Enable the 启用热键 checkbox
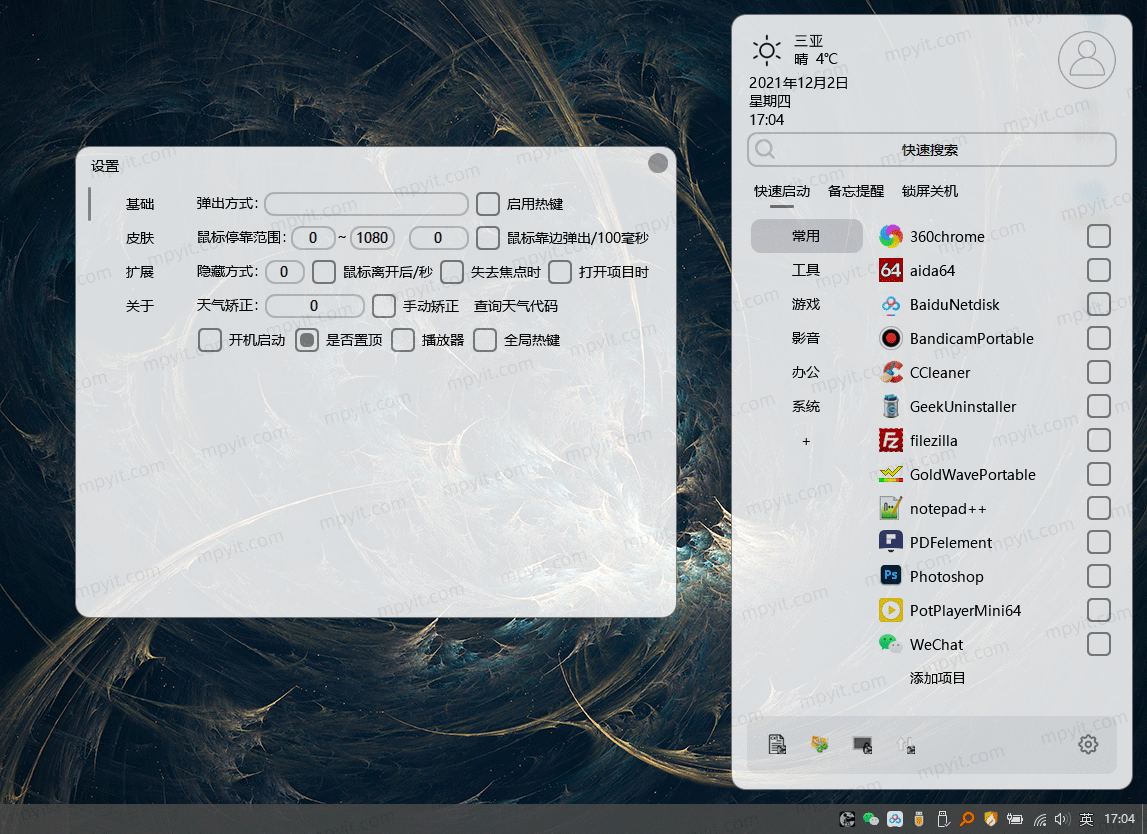This screenshot has height=834, width=1147. 488,204
